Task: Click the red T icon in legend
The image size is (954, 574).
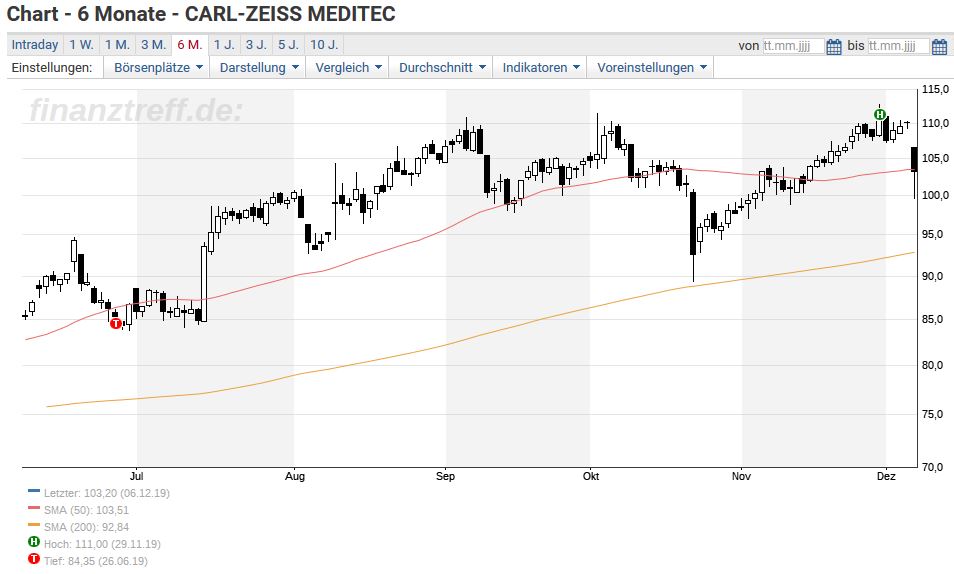Action: tap(34, 558)
